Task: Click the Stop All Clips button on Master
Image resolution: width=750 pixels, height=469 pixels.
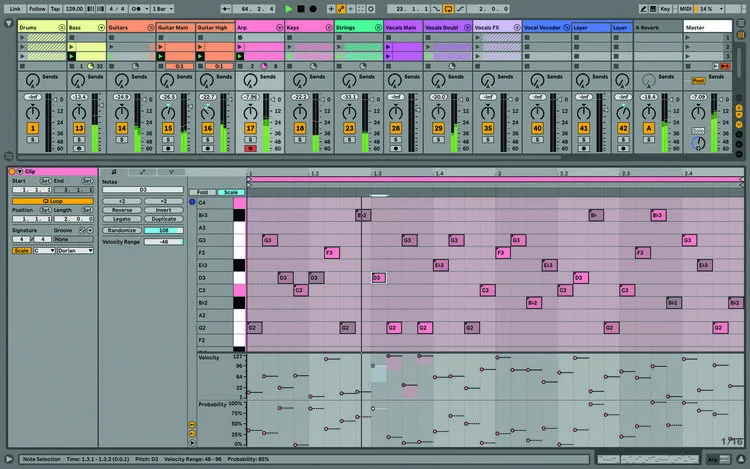Action: (x=687, y=66)
